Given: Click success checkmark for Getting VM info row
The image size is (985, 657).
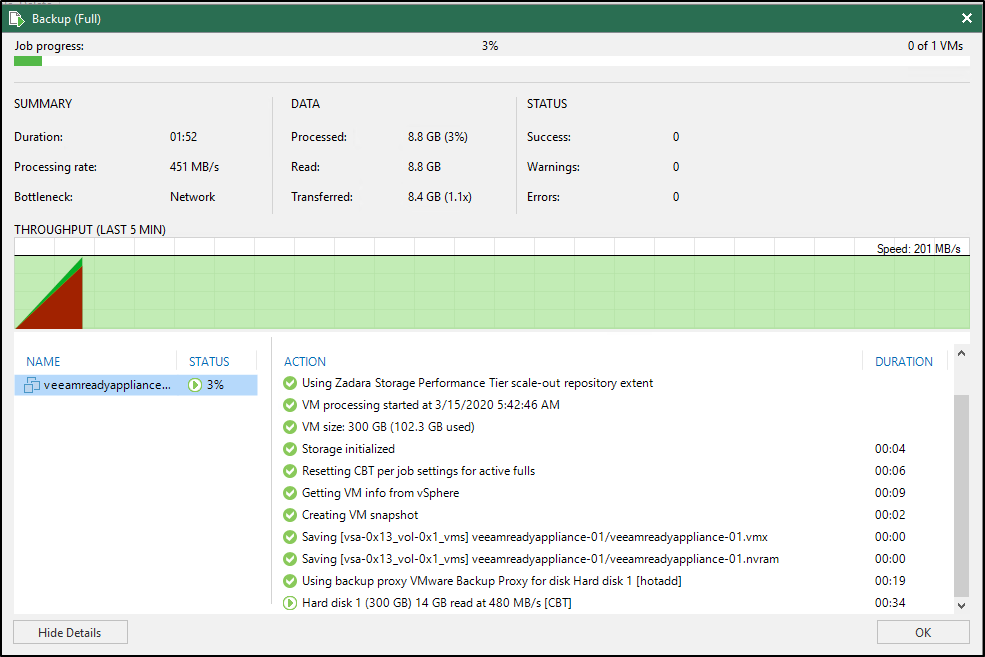Looking at the screenshot, I should coord(290,493).
